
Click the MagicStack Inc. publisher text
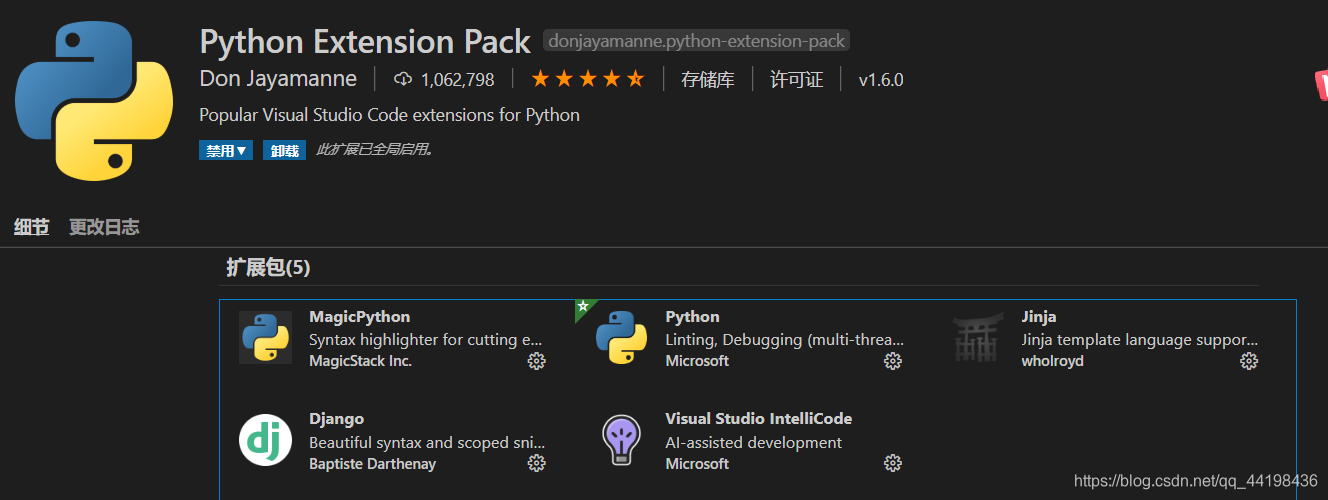(361, 361)
